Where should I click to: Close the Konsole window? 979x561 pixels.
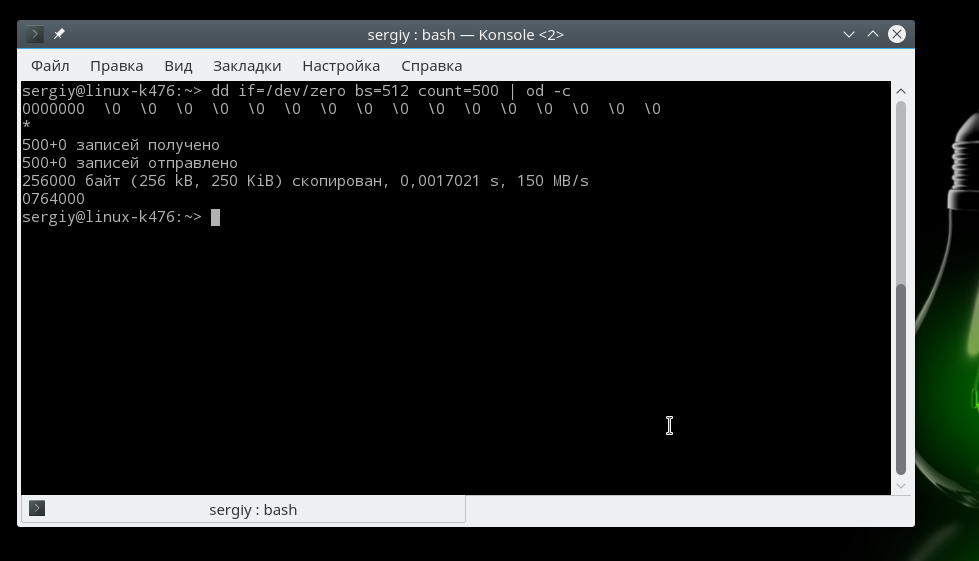click(x=897, y=34)
